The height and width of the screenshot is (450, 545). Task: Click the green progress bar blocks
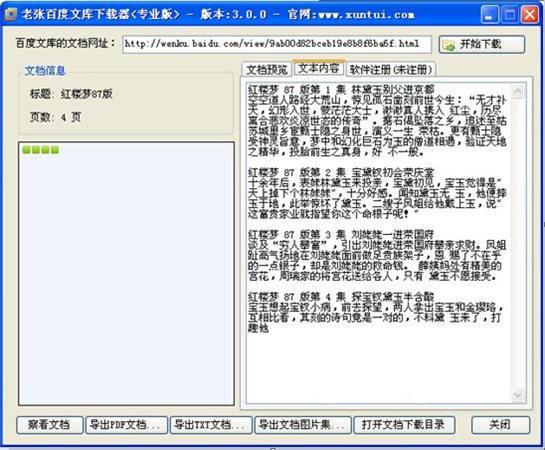40,150
